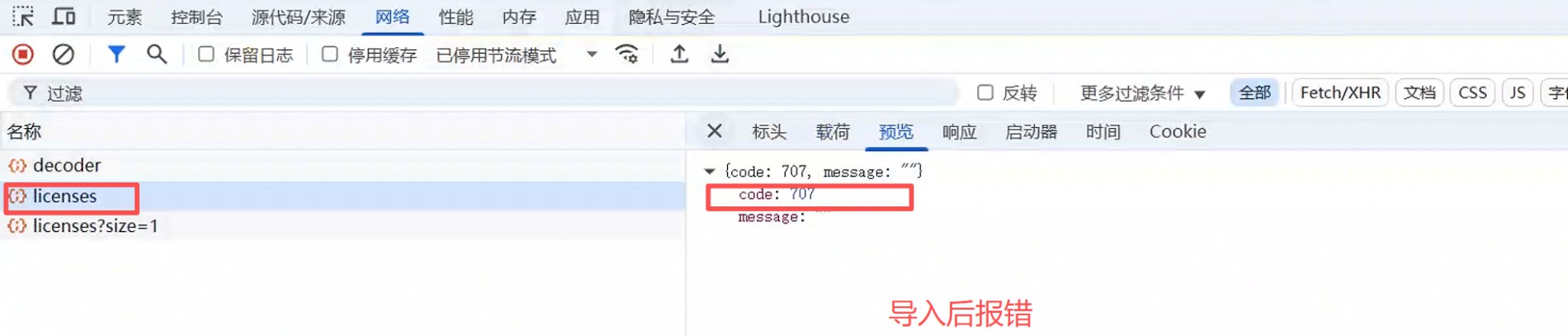
Task: Import a HAR file using upload icon
Action: pos(679,54)
